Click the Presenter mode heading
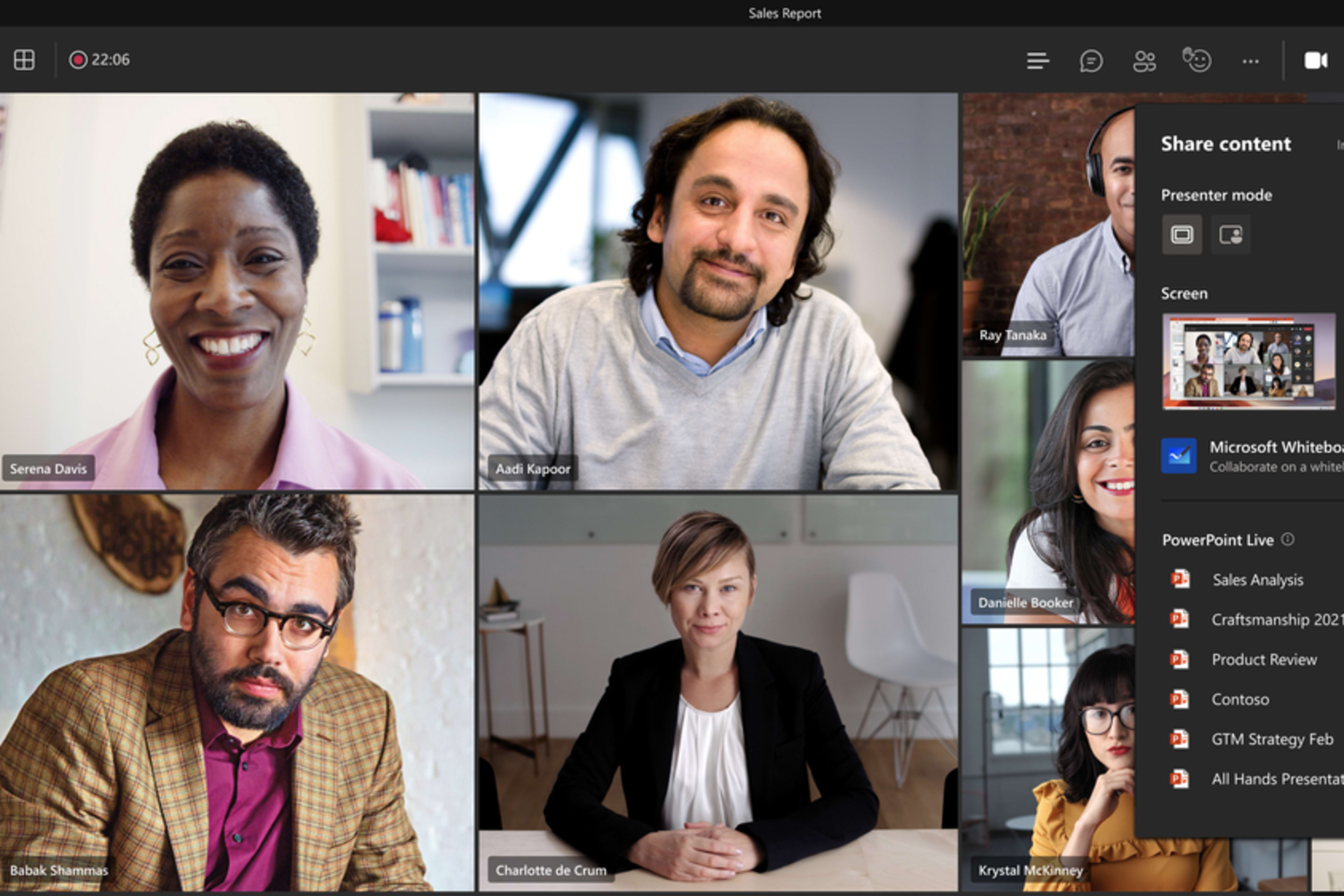 click(x=1217, y=195)
